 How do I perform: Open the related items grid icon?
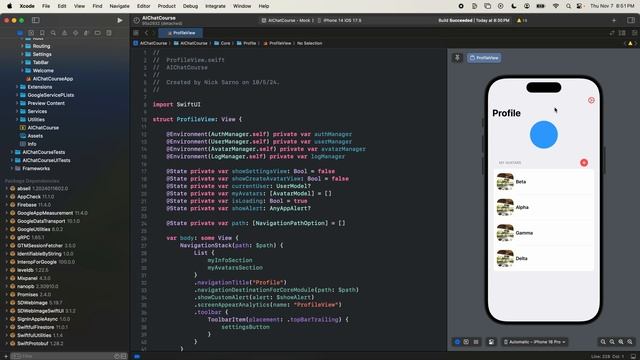coord(136,33)
